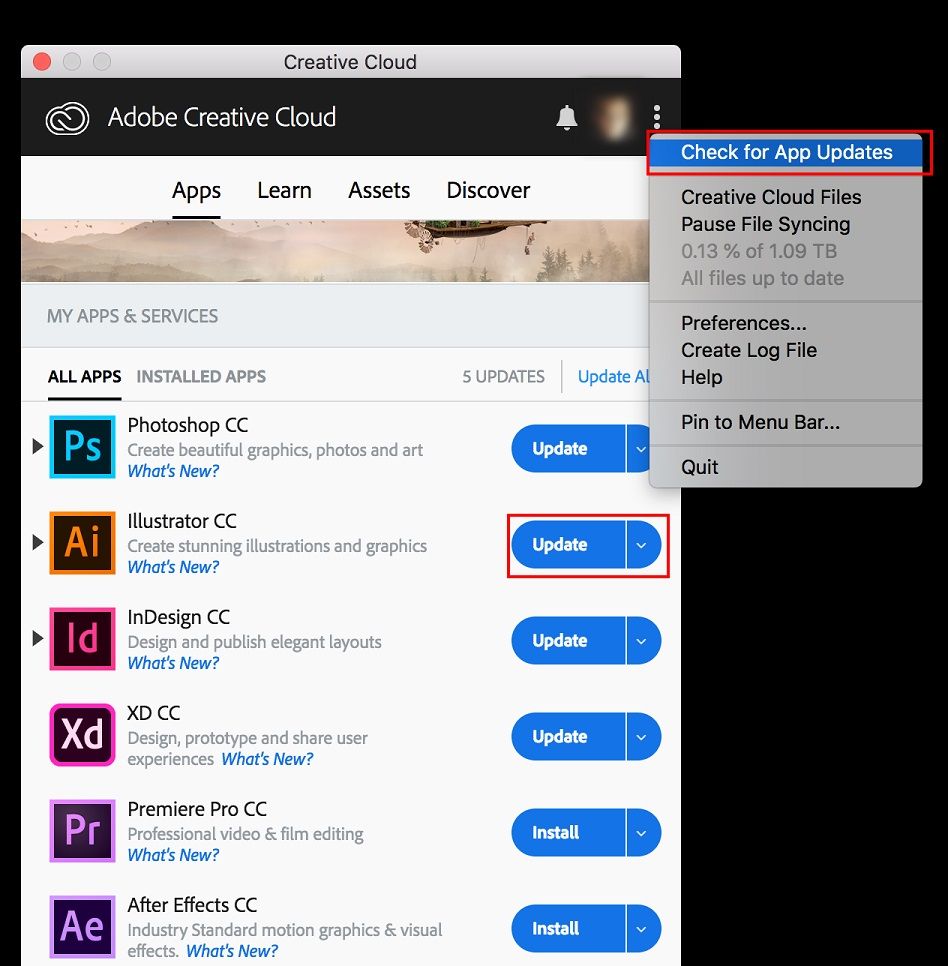
Task: Click the Photoshop CC app icon
Action: 82,448
